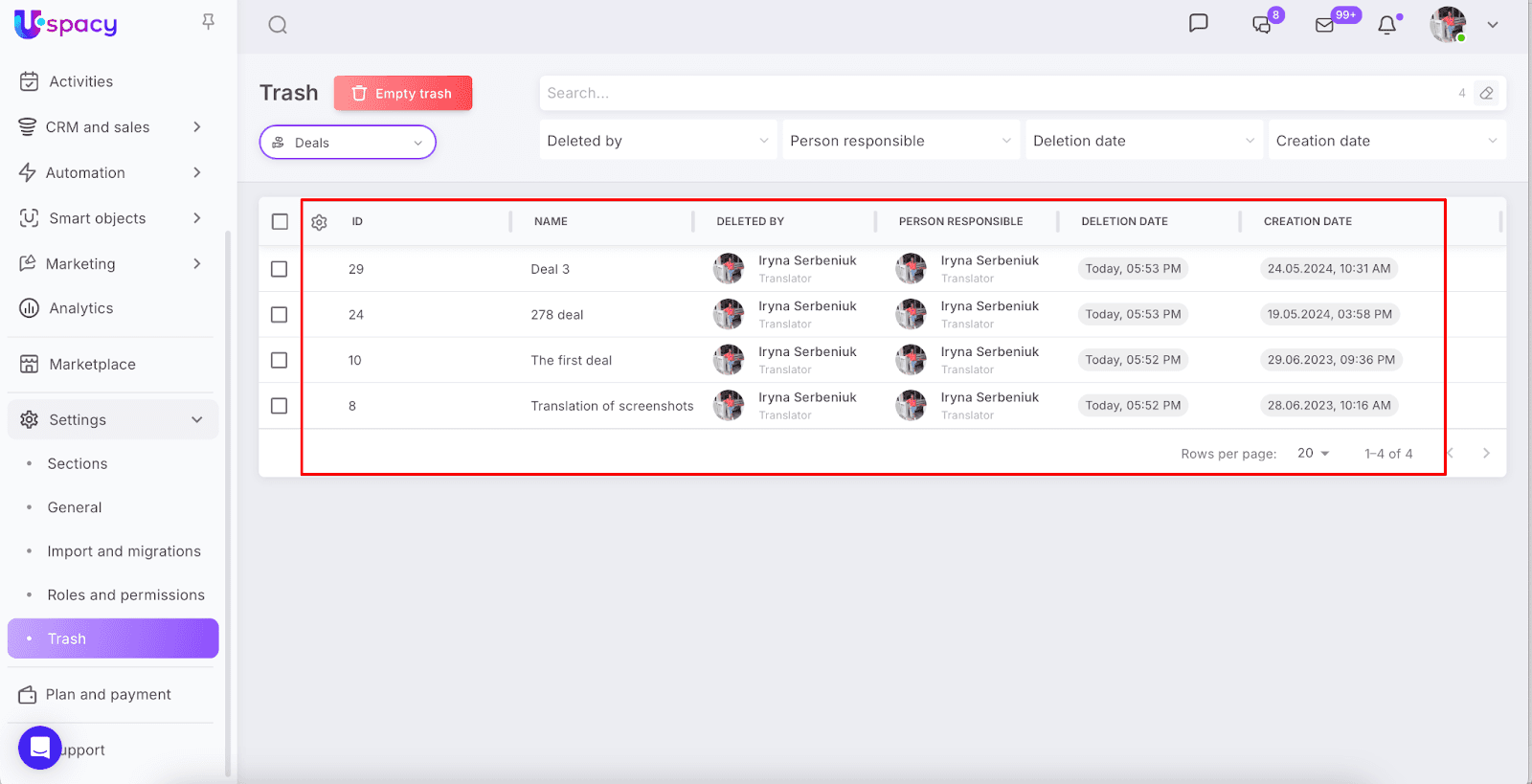The image size is (1532, 784).
Task: Select the checkbox for The first deal
Action: pyautogui.click(x=280, y=360)
